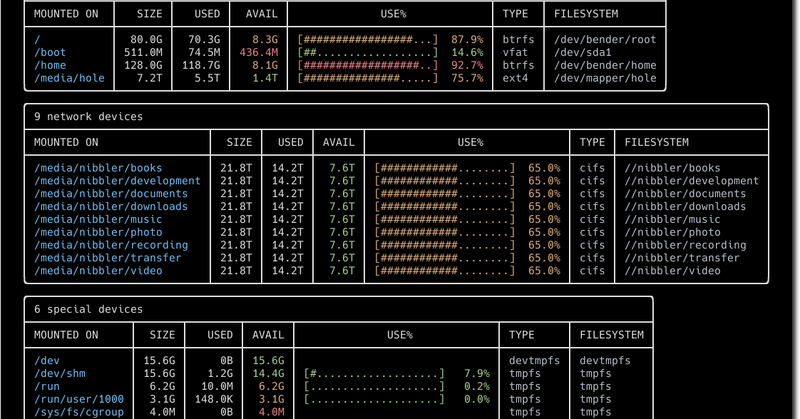The height and width of the screenshot is (419, 800).
Task: Click the 0.0% usage value for /run/user/1000
Action: point(477,399)
